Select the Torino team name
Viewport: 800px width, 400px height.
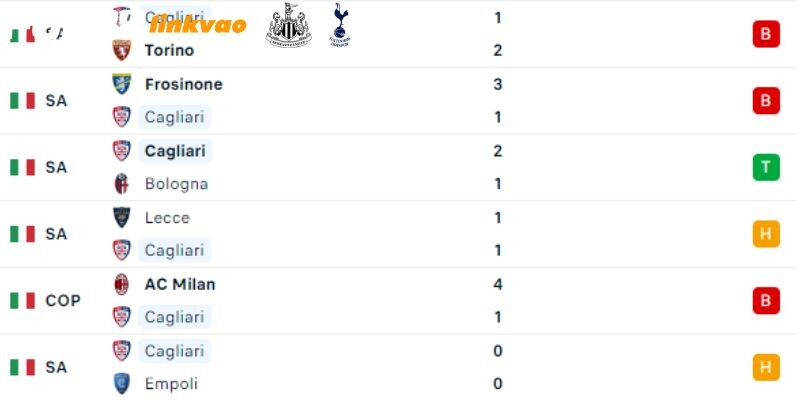pyautogui.click(x=169, y=51)
